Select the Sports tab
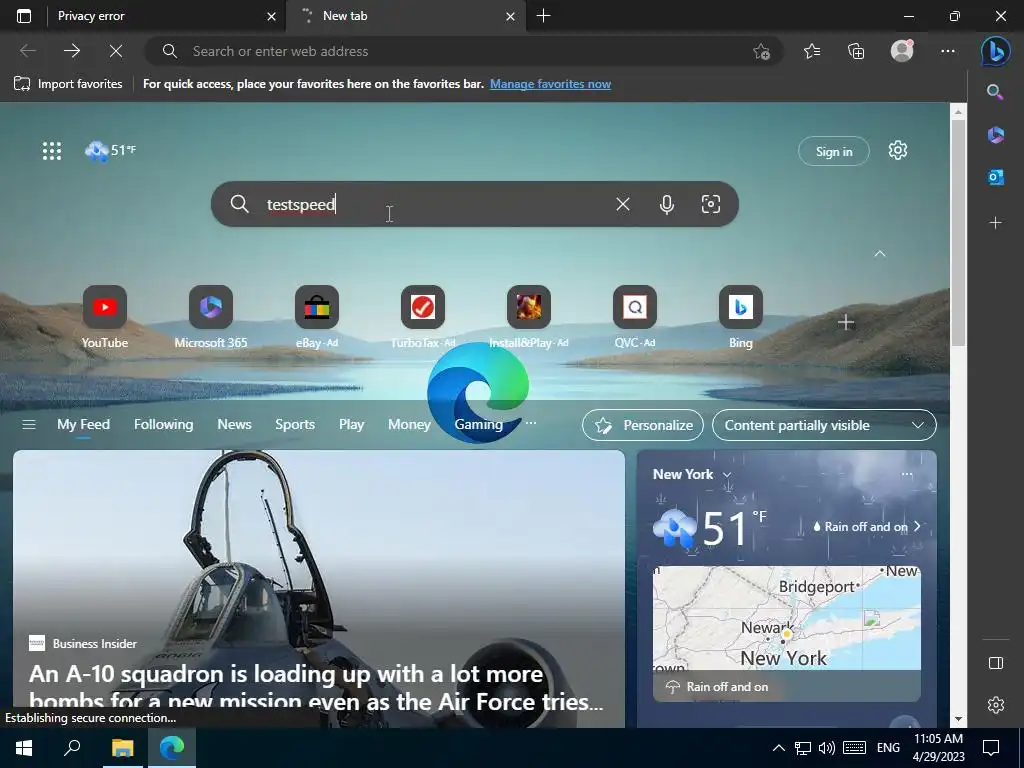 coord(295,424)
